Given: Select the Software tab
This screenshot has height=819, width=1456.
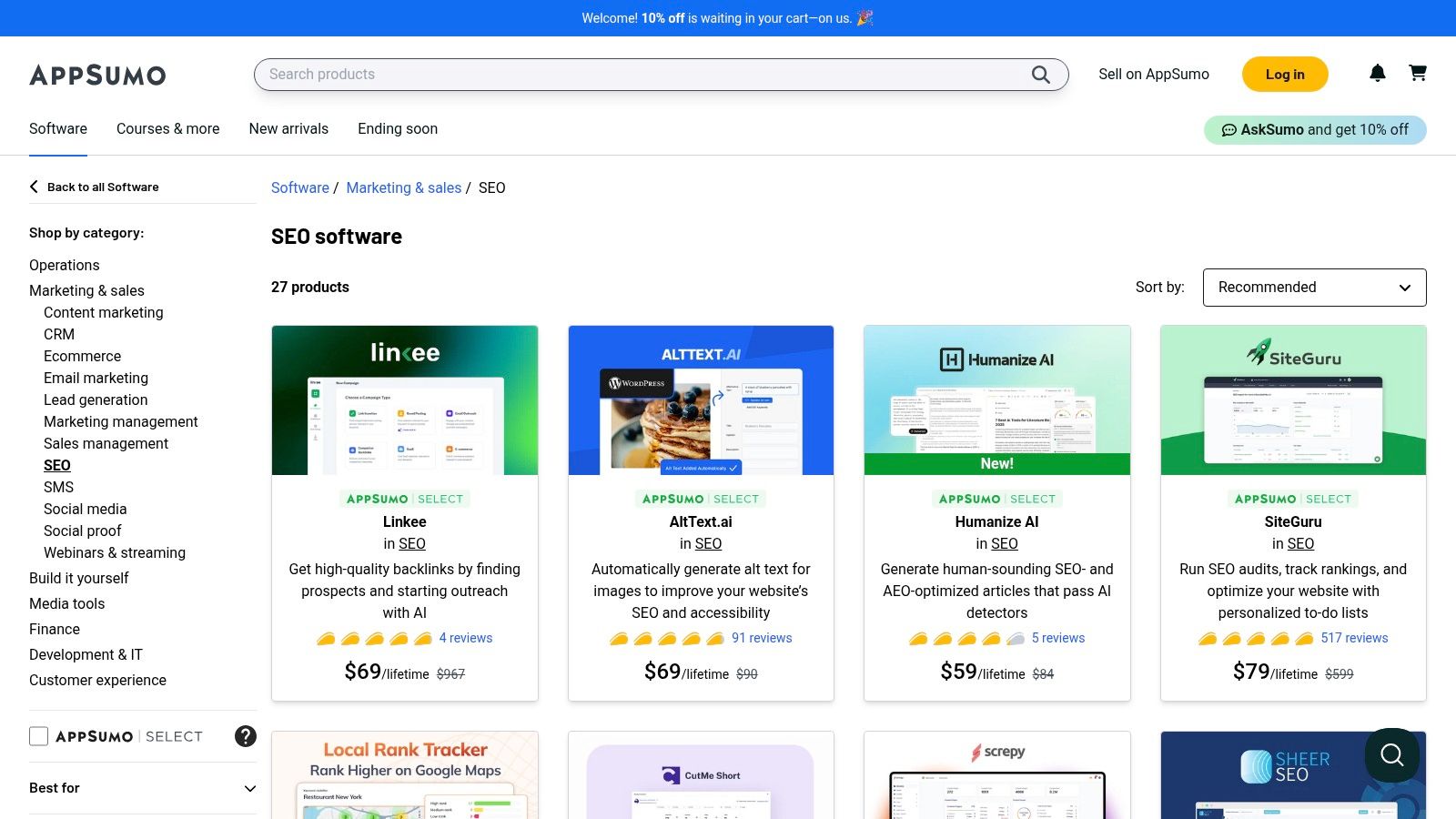Looking at the screenshot, I should click(58, 129).
